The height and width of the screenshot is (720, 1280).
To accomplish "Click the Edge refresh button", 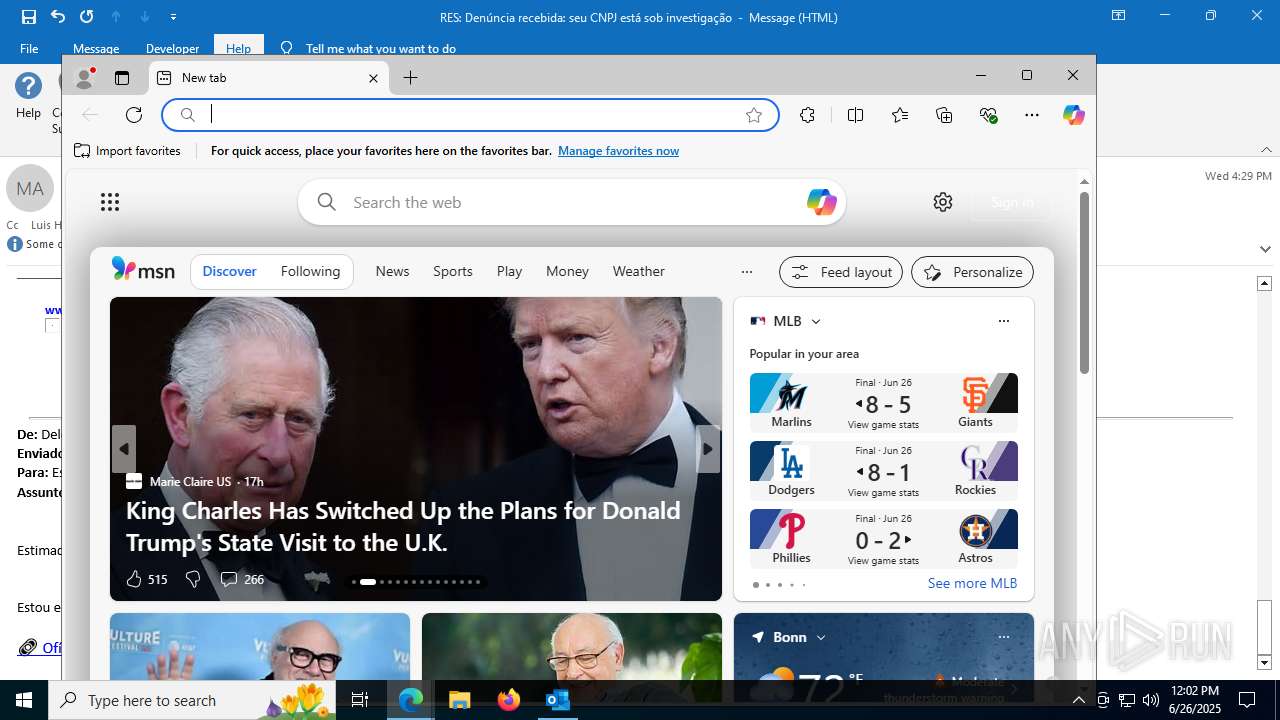I will coord(134,115).
